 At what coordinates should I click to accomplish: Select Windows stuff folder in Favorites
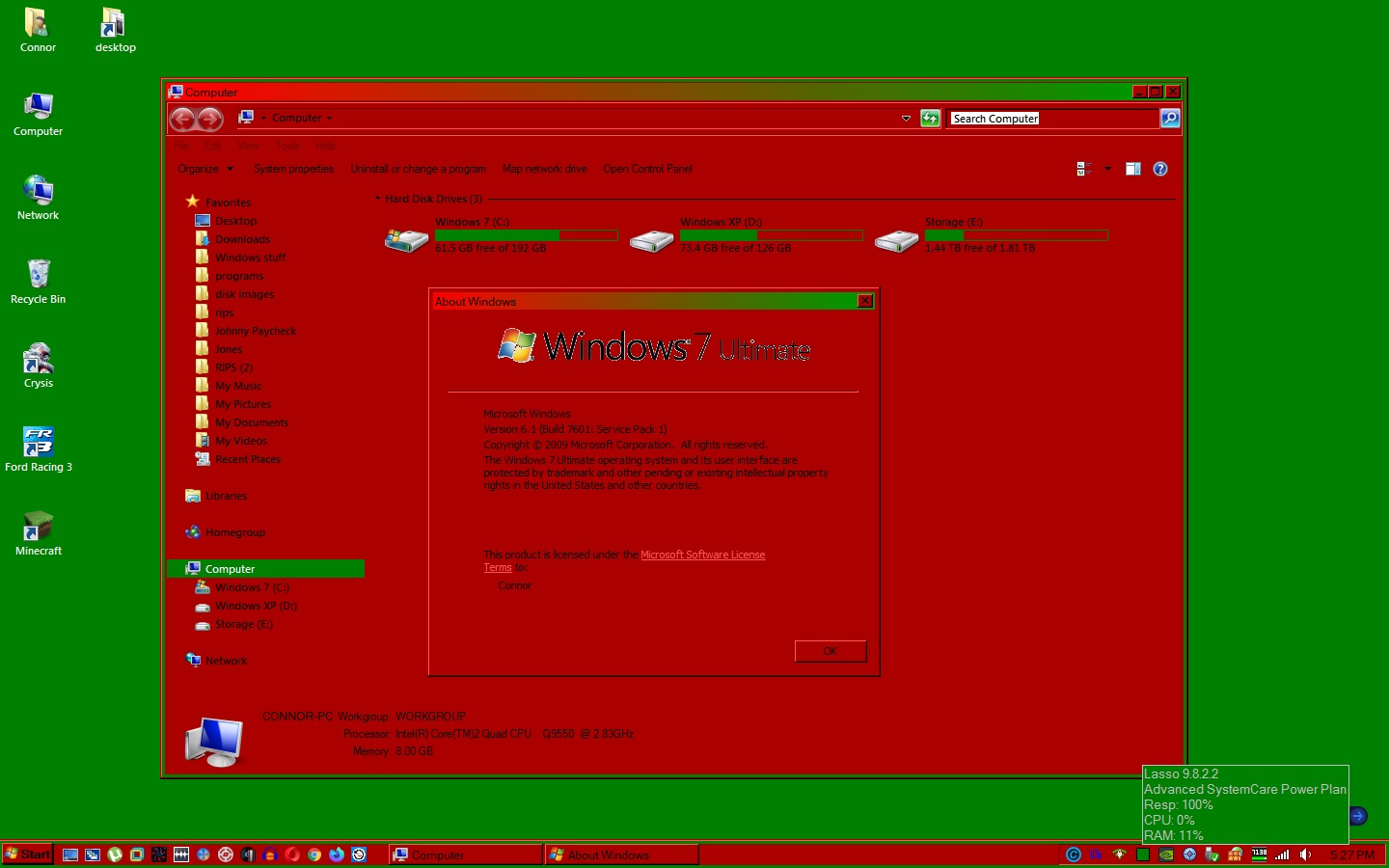coord(250,258)
